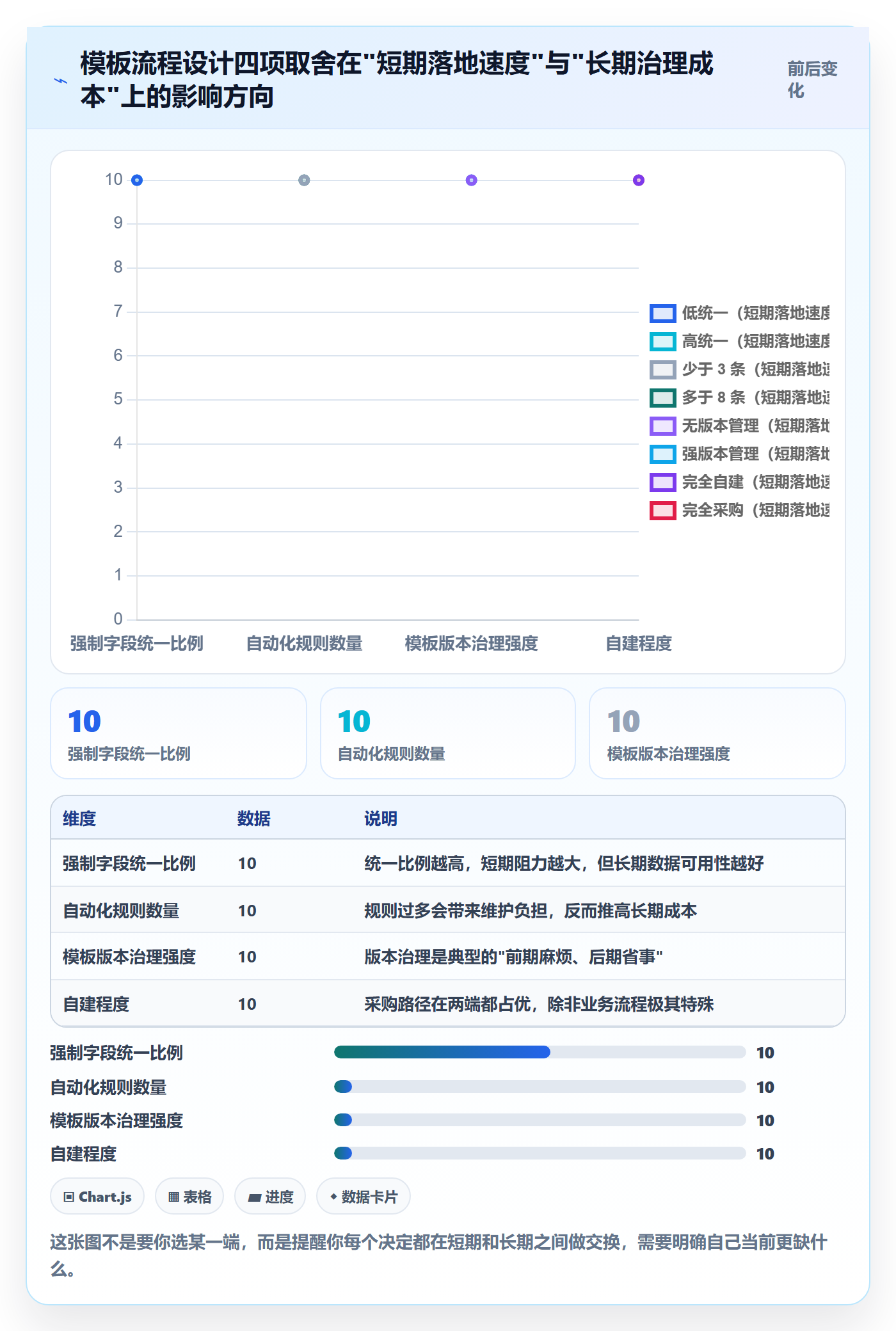The image size is (896, 1331).
Task: Click the 前后变化 badge in header
Action: coord(813,80)
